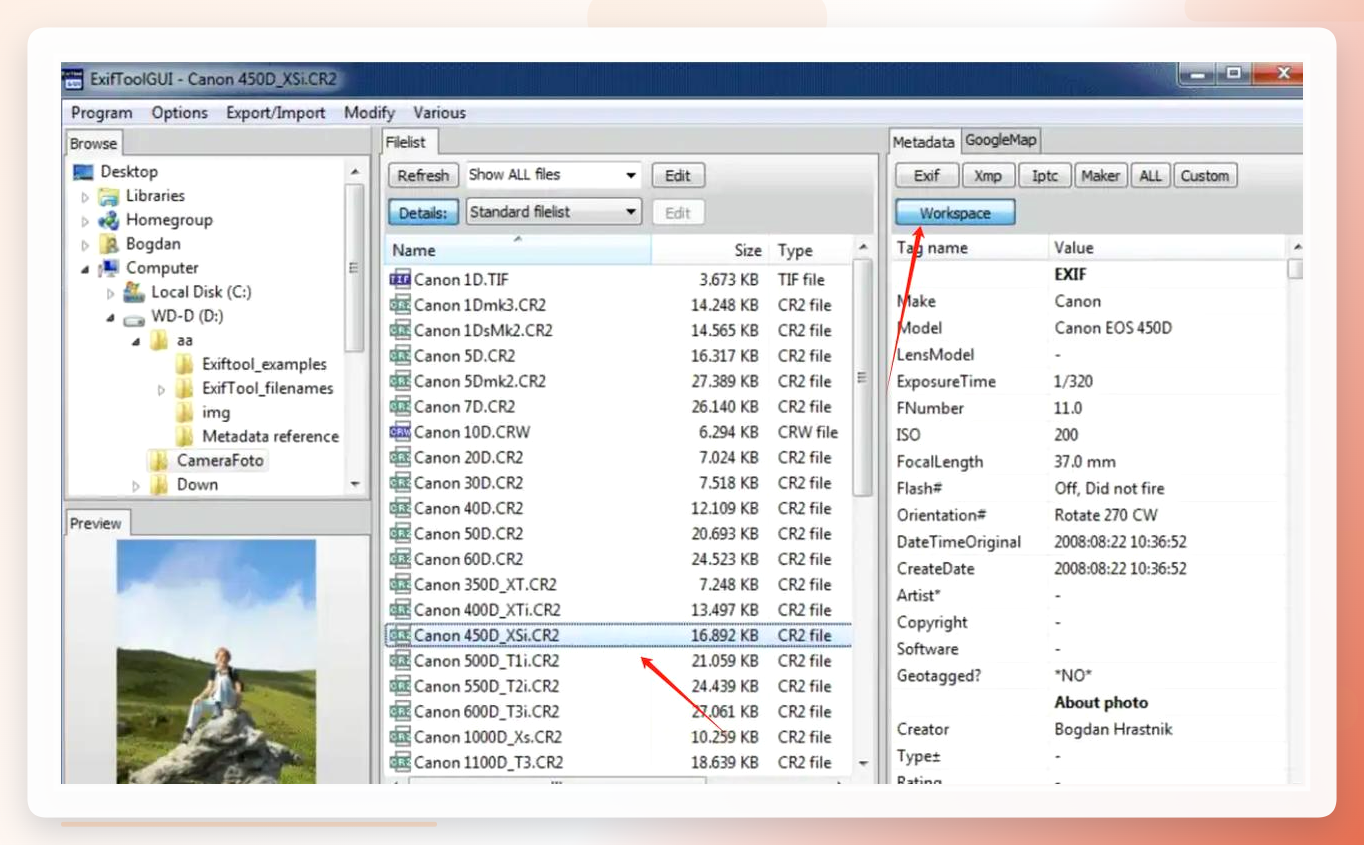Click the CR2 icon beside Canon 5D.CR2
The width and height of the screenshot is (1364, 845).
coord(400,356)
